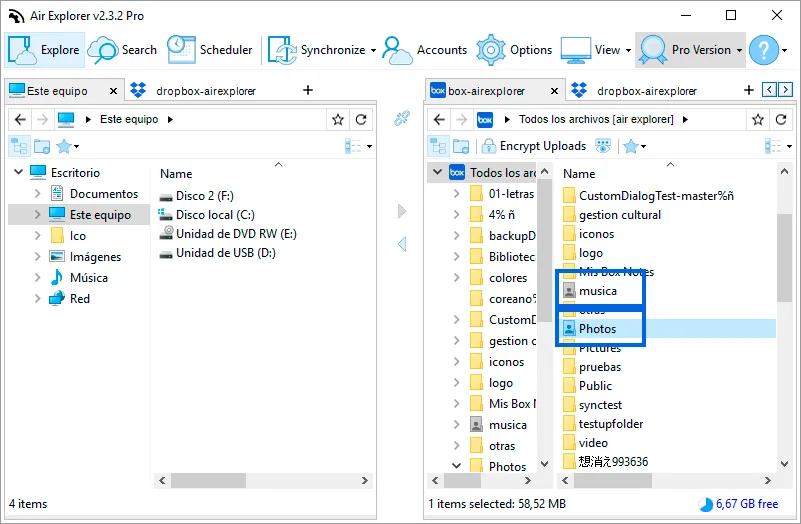Viewport: 801px width, 524px height.
Task: Refresh the right pane
Action: click(x=781, y=120)
